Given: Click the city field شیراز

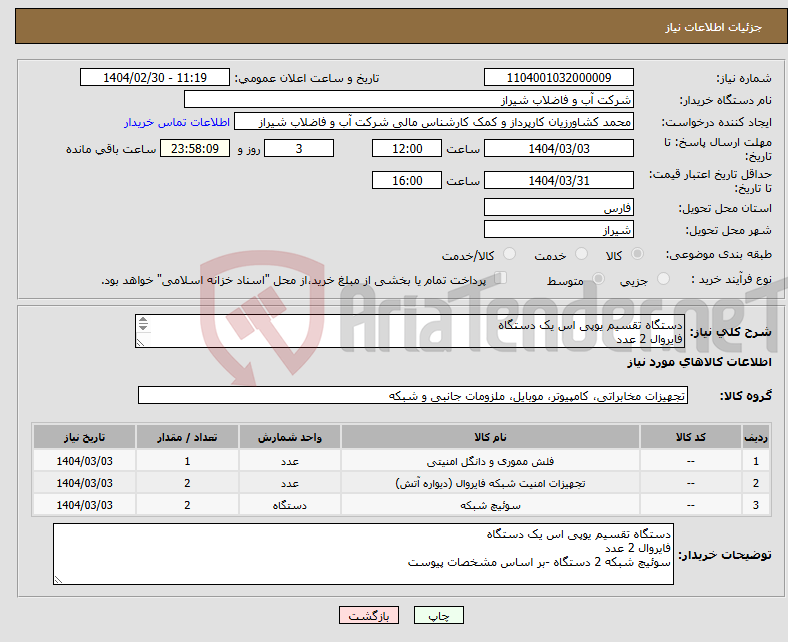Looking at the screenshot, I should pyautogui.click(x=558, y=229).
